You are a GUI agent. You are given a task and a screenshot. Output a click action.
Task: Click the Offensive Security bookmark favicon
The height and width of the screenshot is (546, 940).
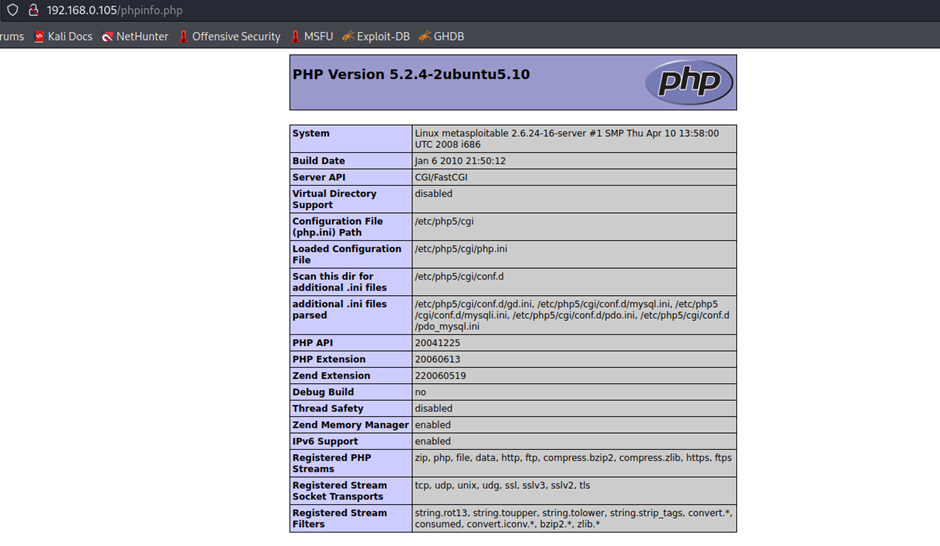(x=183, y=37)
